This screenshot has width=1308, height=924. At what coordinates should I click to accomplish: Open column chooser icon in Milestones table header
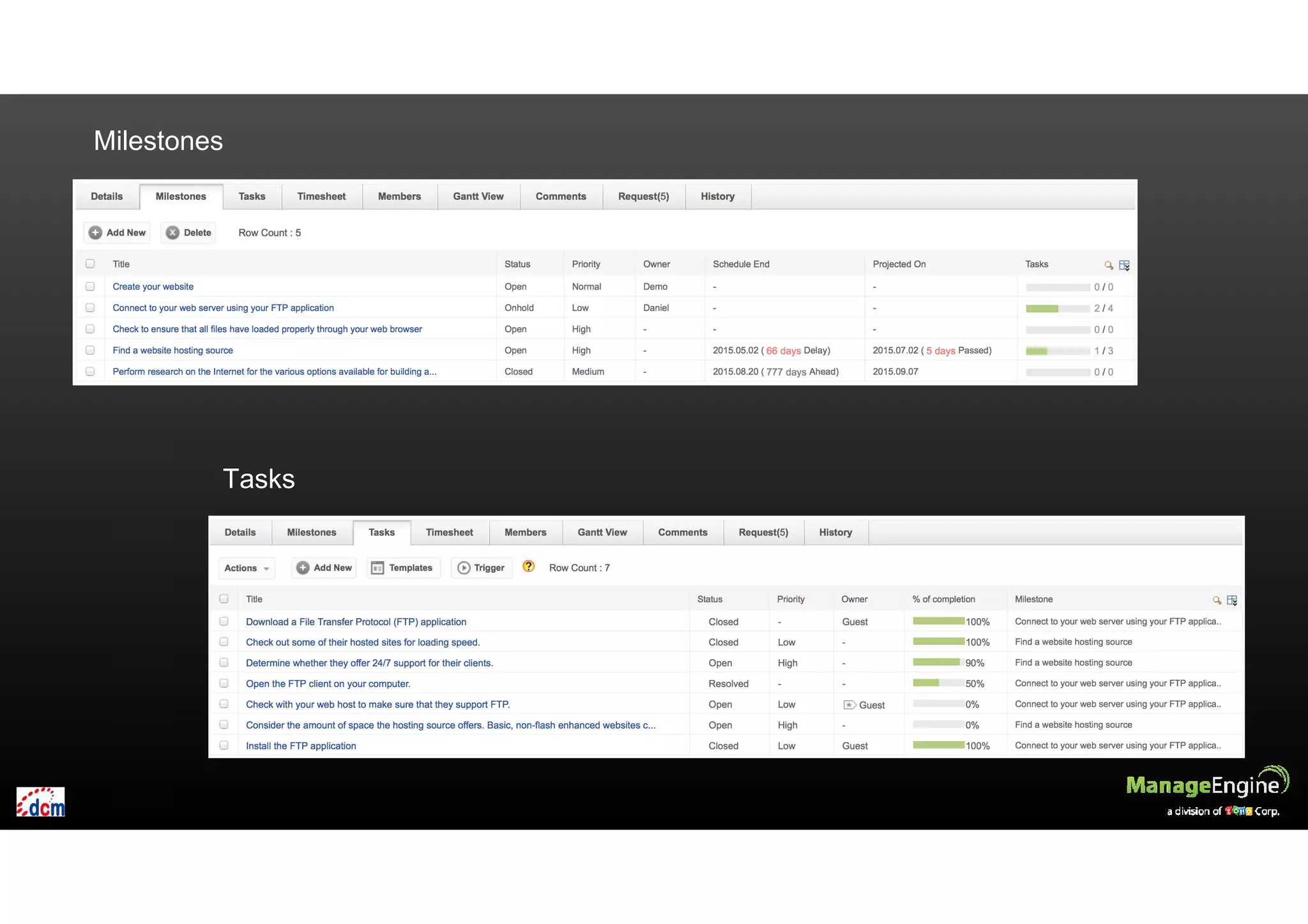[1125, 265]
